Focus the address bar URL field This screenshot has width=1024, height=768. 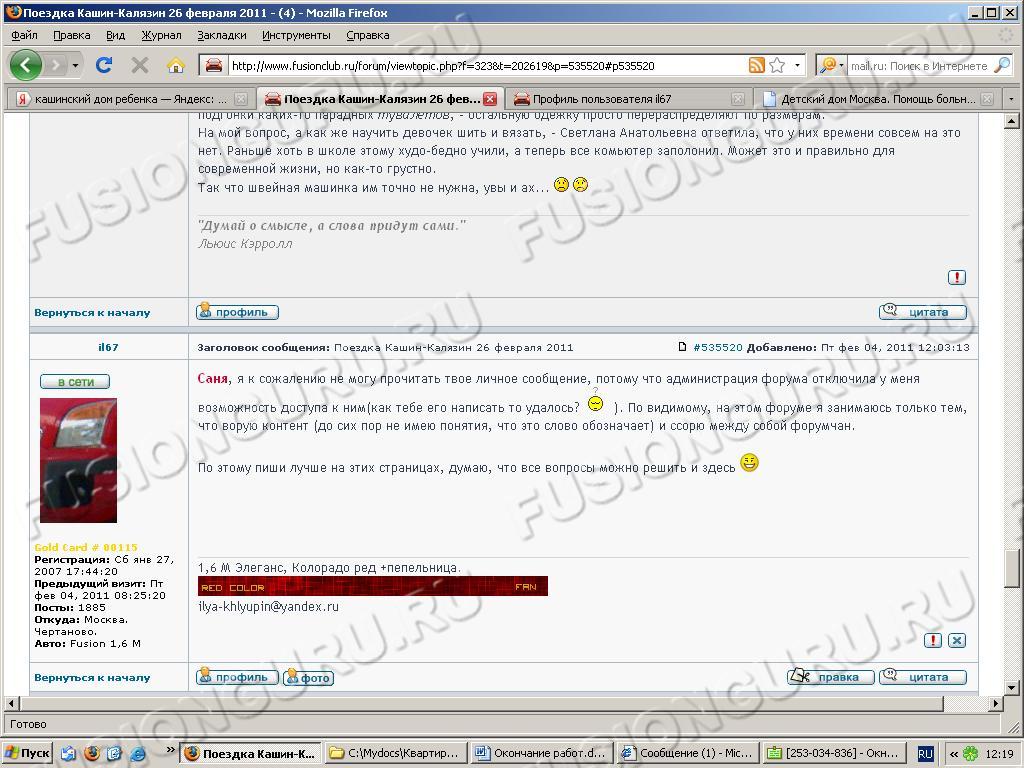(487, 65)
